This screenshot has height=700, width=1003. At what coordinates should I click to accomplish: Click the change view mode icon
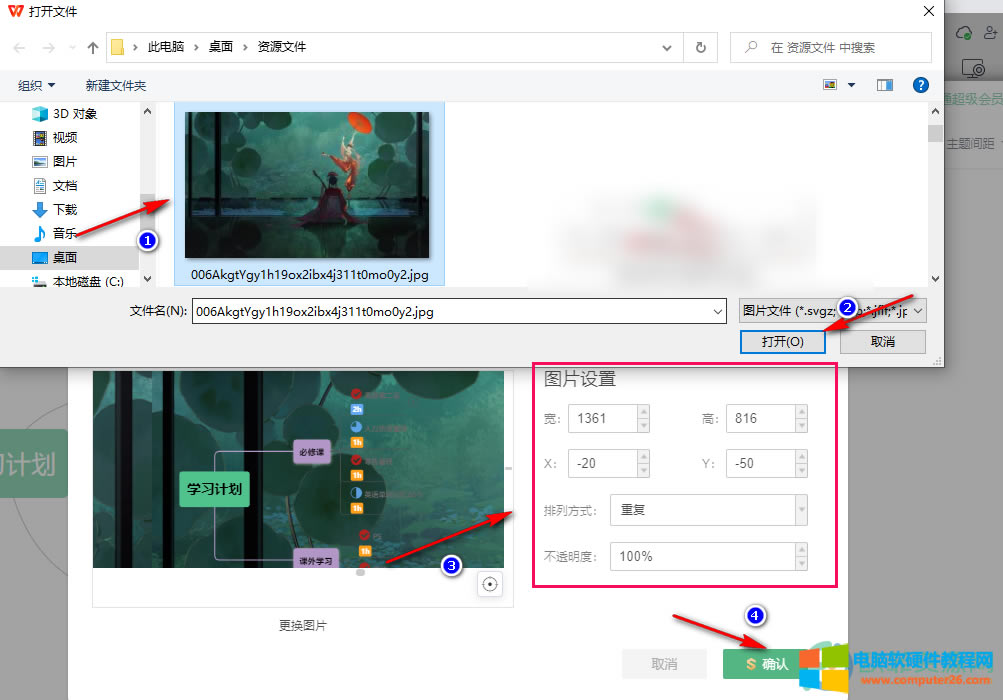coord(830,86)
